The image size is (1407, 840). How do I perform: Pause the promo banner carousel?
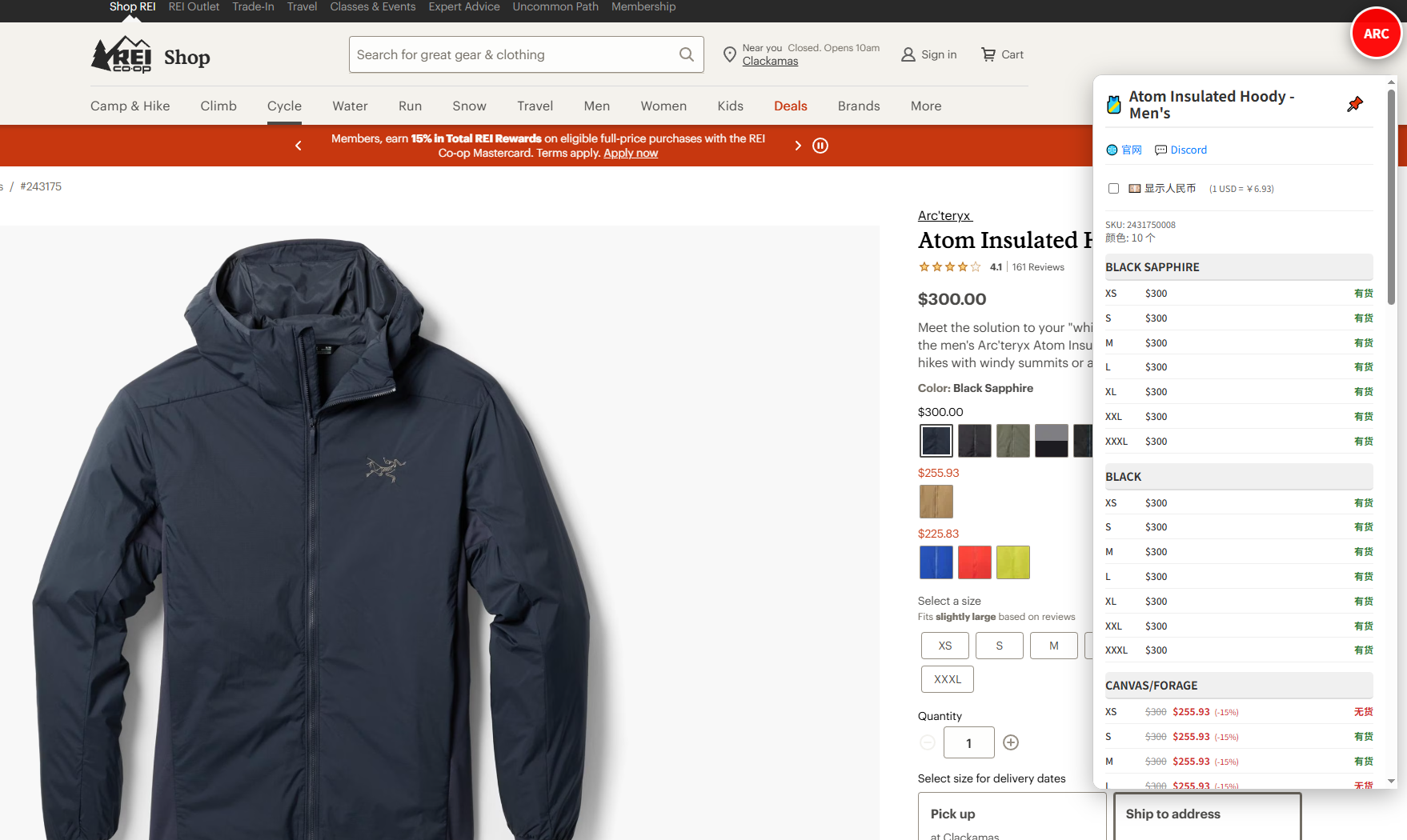820,146
